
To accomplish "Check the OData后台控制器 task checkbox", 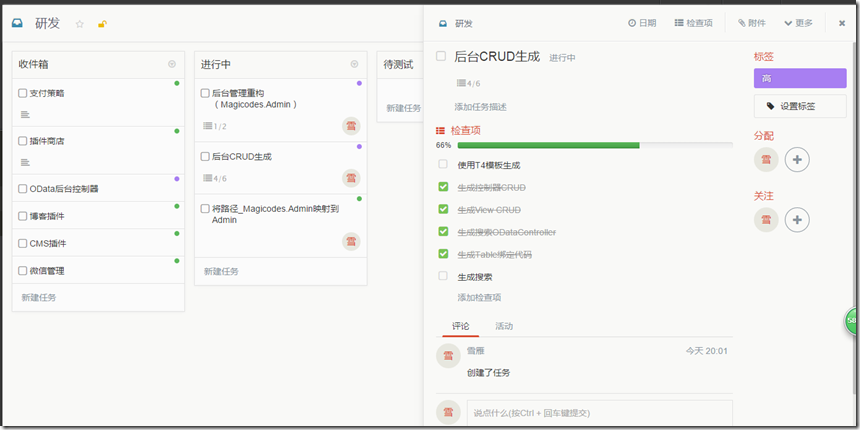I will tap(22, 189).
